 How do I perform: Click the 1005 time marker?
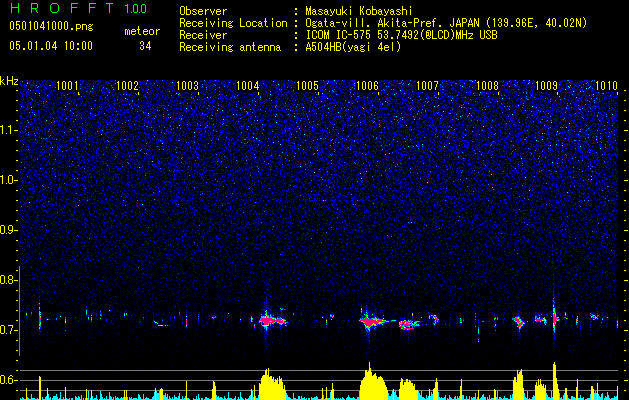(307, 85)
